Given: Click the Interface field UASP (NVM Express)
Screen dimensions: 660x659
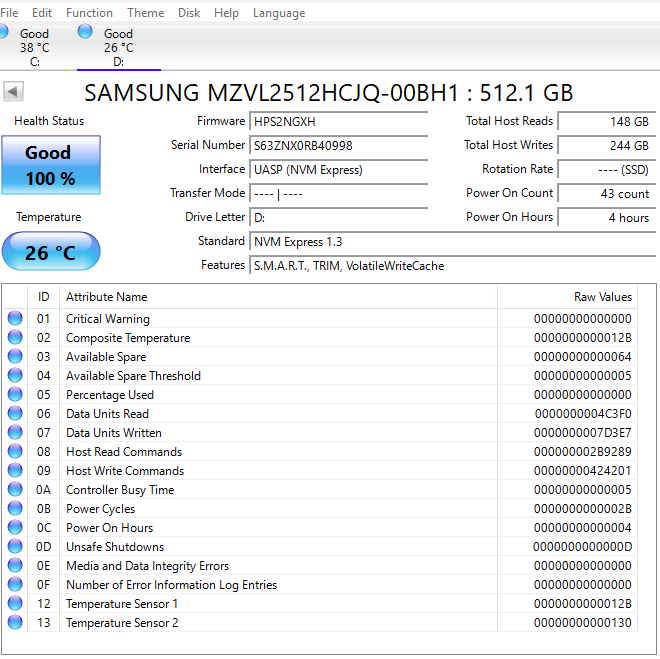Looking at the screenshot, I should pyautogui.click(x=338, y=170).
